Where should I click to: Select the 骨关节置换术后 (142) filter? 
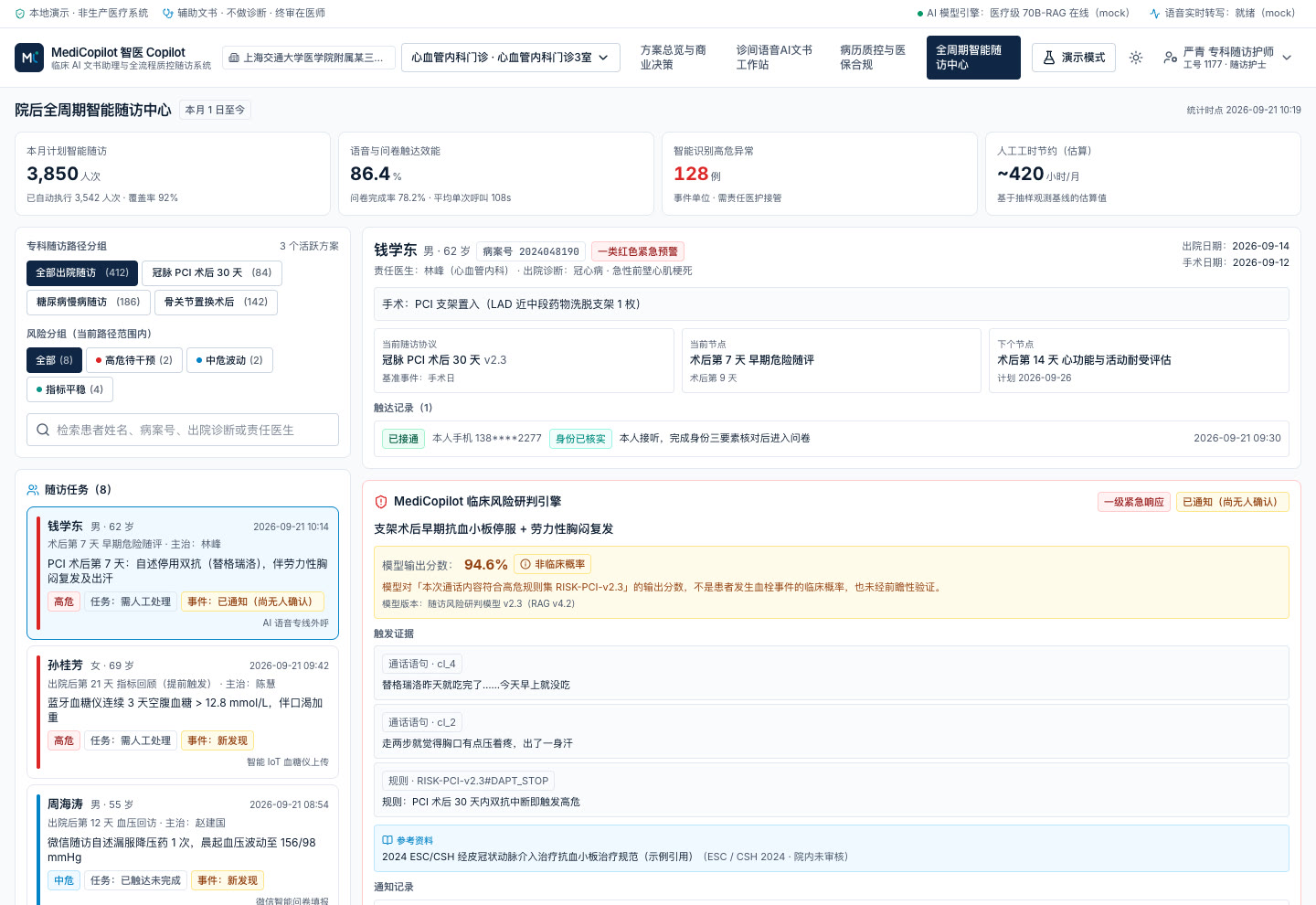(216, 303)
